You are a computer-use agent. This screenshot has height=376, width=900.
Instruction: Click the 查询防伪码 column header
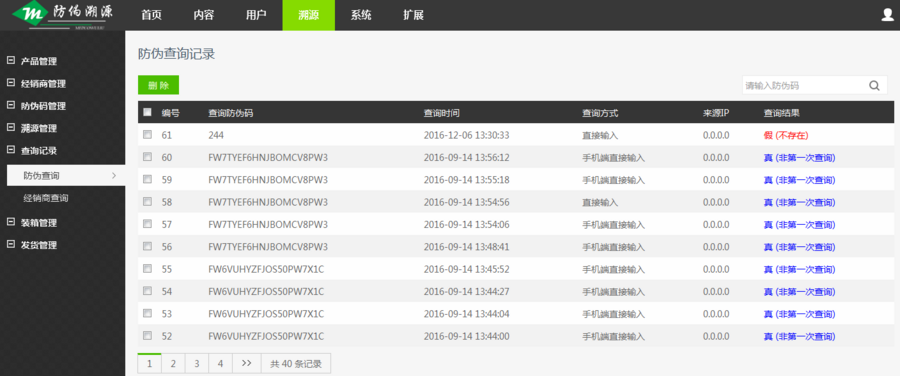tap(230, 113)
